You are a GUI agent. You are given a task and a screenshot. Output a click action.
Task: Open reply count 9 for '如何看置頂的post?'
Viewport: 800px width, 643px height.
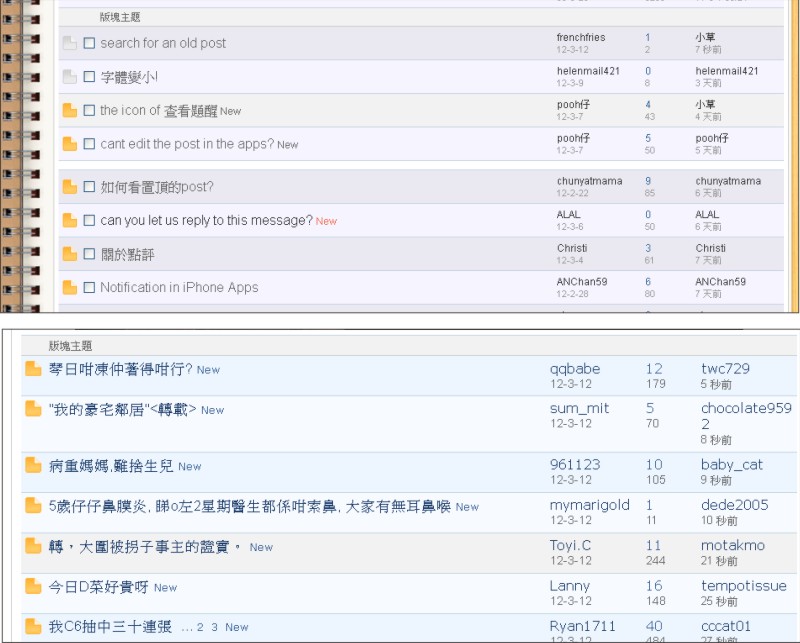pyautogui.click(x=648, y=181)
